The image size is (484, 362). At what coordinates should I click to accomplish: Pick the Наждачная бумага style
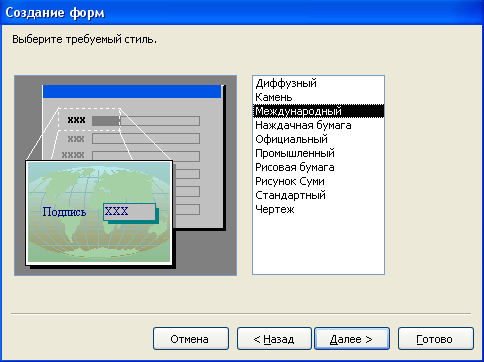318,125
